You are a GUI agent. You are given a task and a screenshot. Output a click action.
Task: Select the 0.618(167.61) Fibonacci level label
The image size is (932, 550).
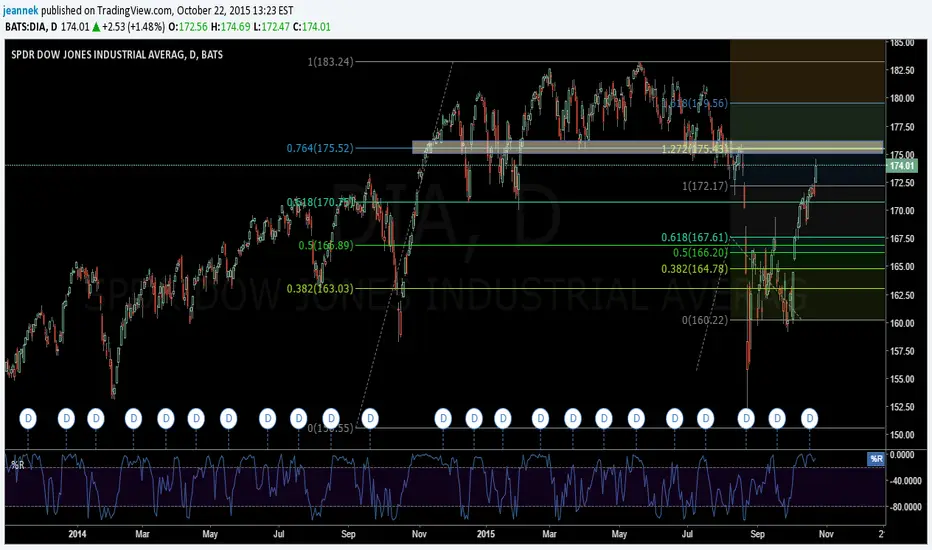[x=694, y=237]
